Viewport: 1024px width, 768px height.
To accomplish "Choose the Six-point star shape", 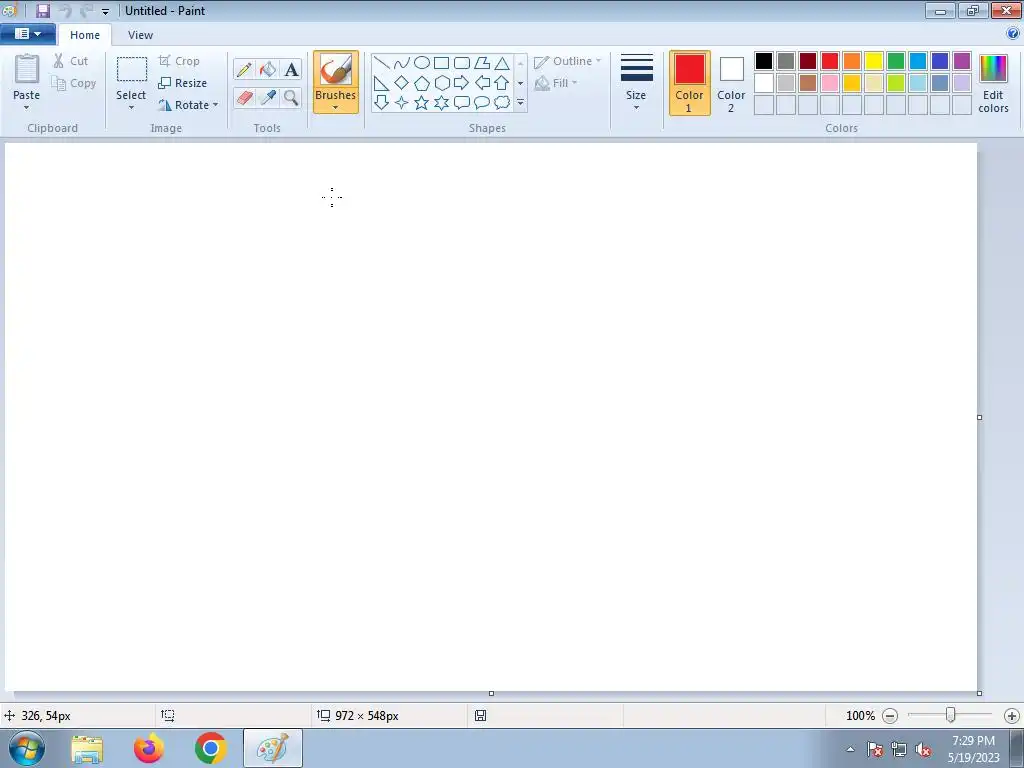I will coord(441,103).
